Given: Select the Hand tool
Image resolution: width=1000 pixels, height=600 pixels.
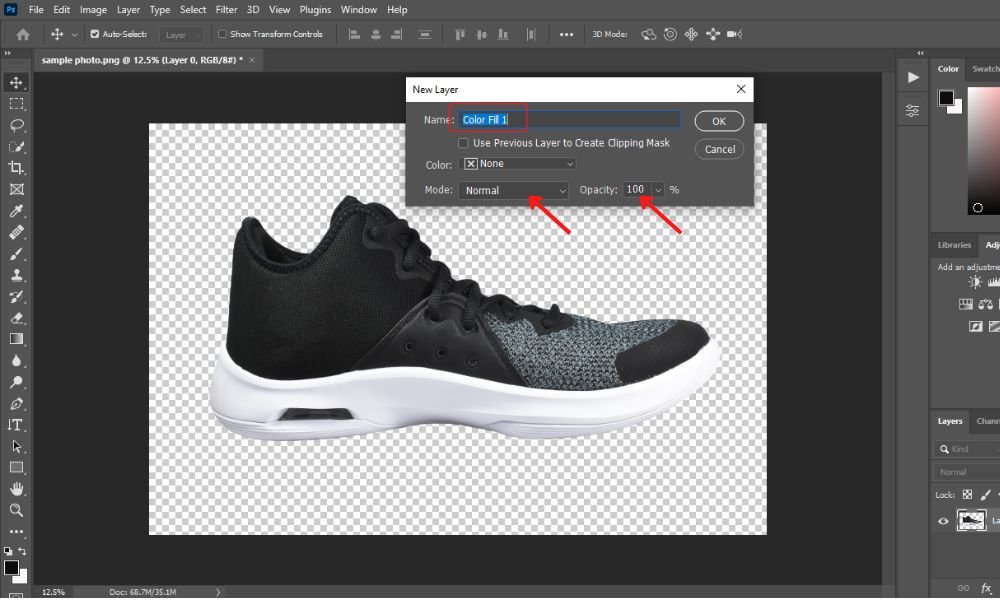Looking at the screenshot, I should tap(16, 489).
